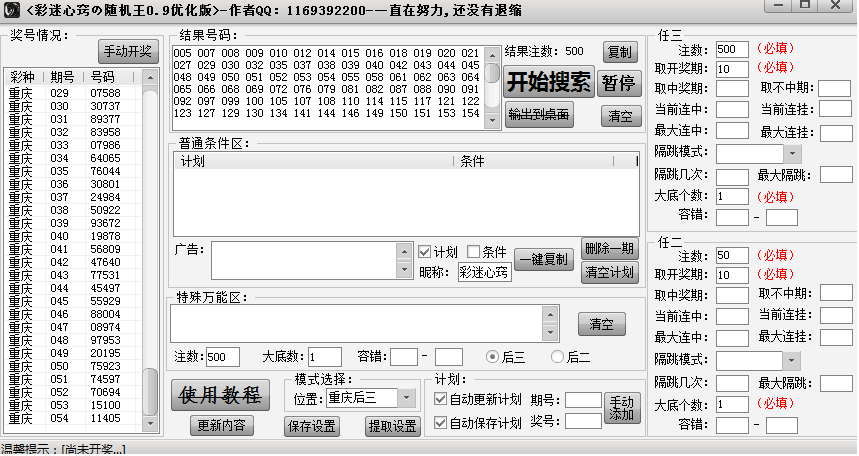859x456 pixels.
Task: Click down arrow in 特殊万能区 text box
Action: point(550,332)
